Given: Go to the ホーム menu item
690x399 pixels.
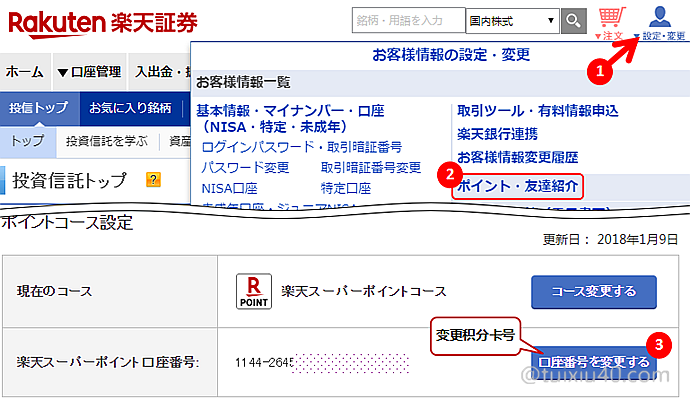Looking at the screenshot, I should (25, 72).
